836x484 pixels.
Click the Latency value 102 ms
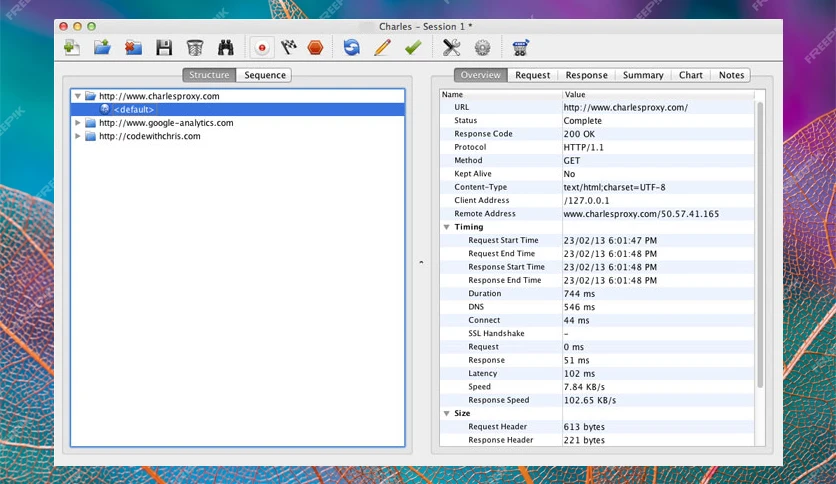[579, 374]
